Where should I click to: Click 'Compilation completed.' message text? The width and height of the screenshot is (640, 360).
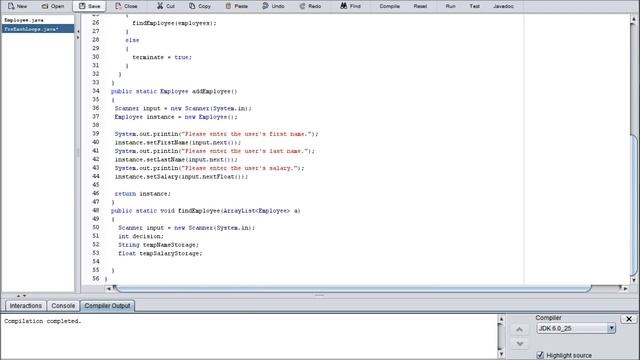[43, 321]
